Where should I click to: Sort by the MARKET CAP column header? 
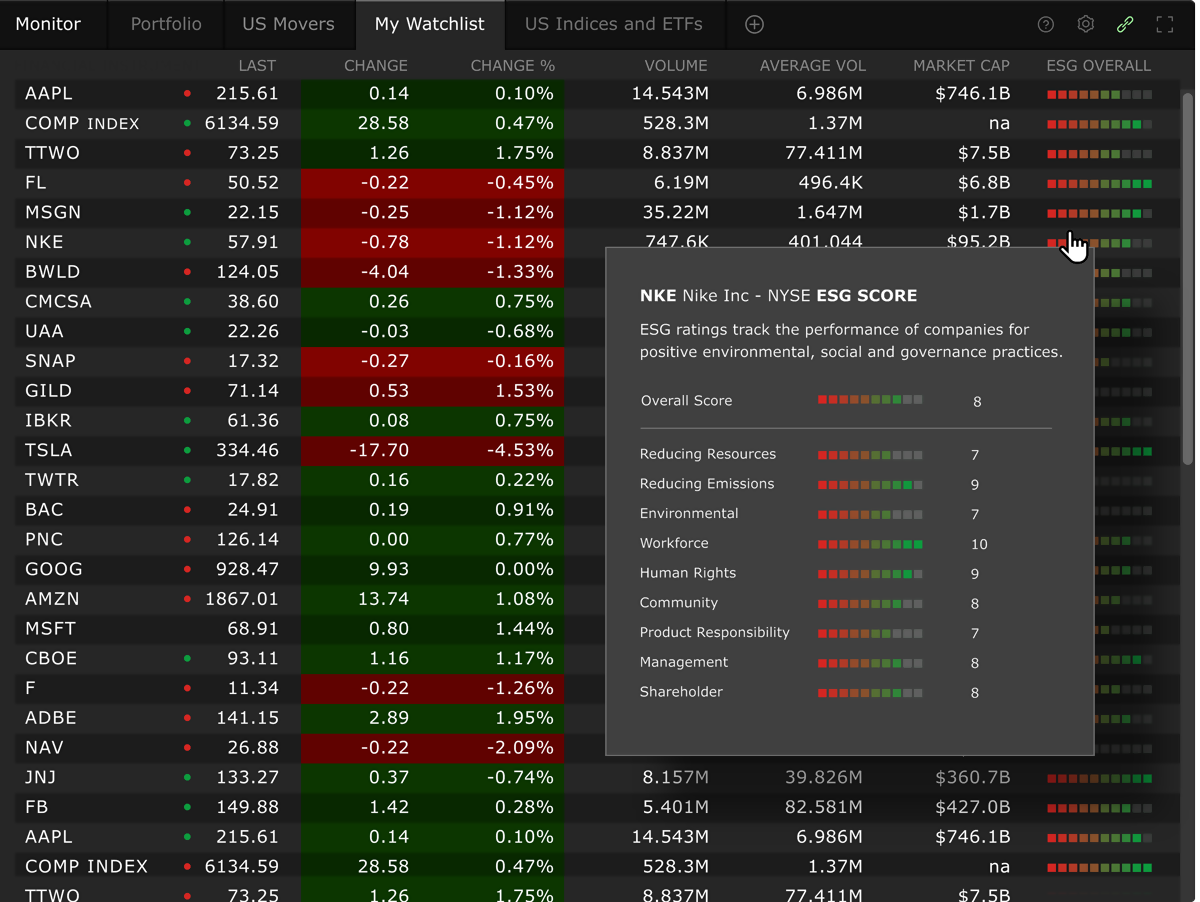[961, 66]
